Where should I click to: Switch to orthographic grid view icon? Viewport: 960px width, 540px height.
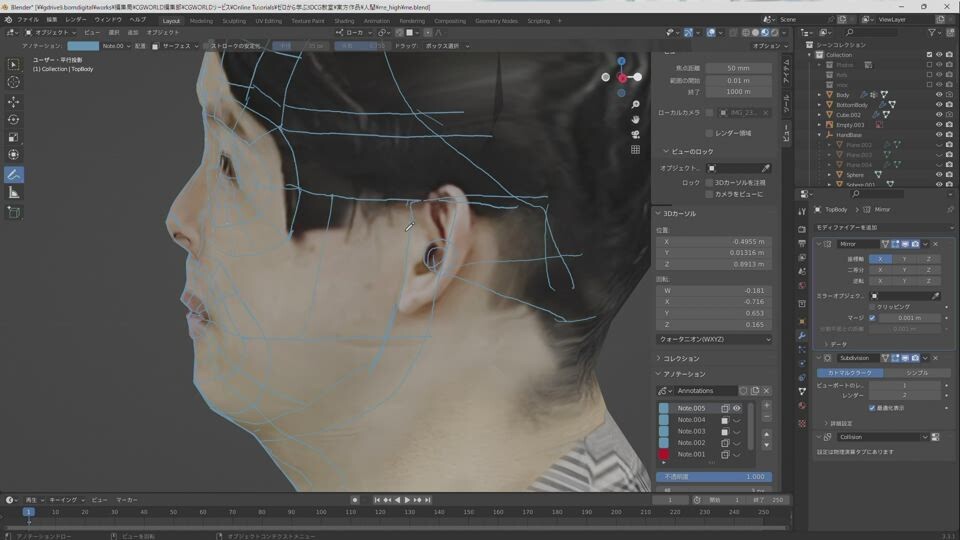635,150
